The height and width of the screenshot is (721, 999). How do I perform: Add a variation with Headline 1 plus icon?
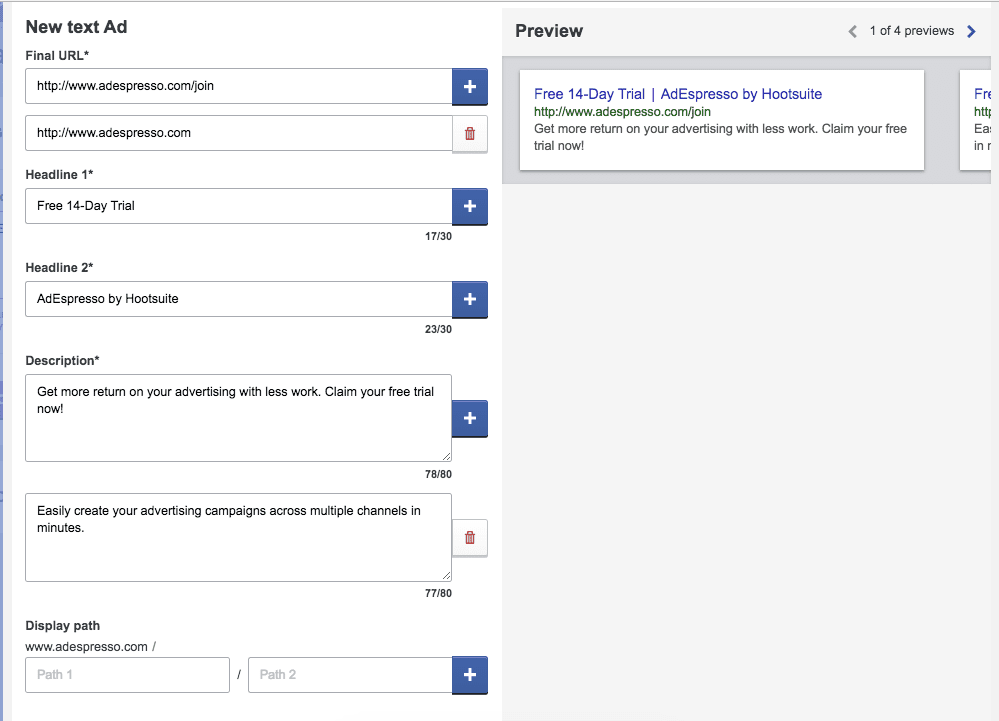coord(469,206)
